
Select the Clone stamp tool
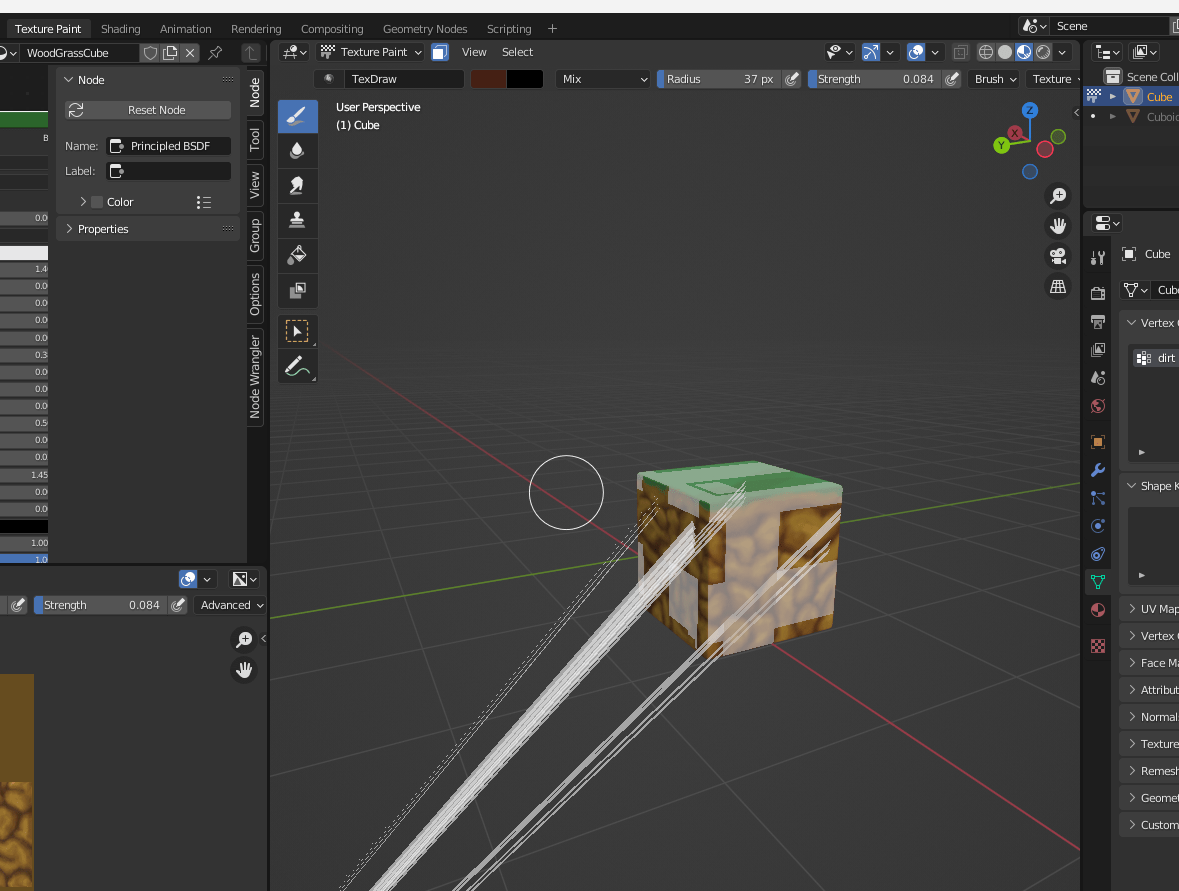pos(297,220)
